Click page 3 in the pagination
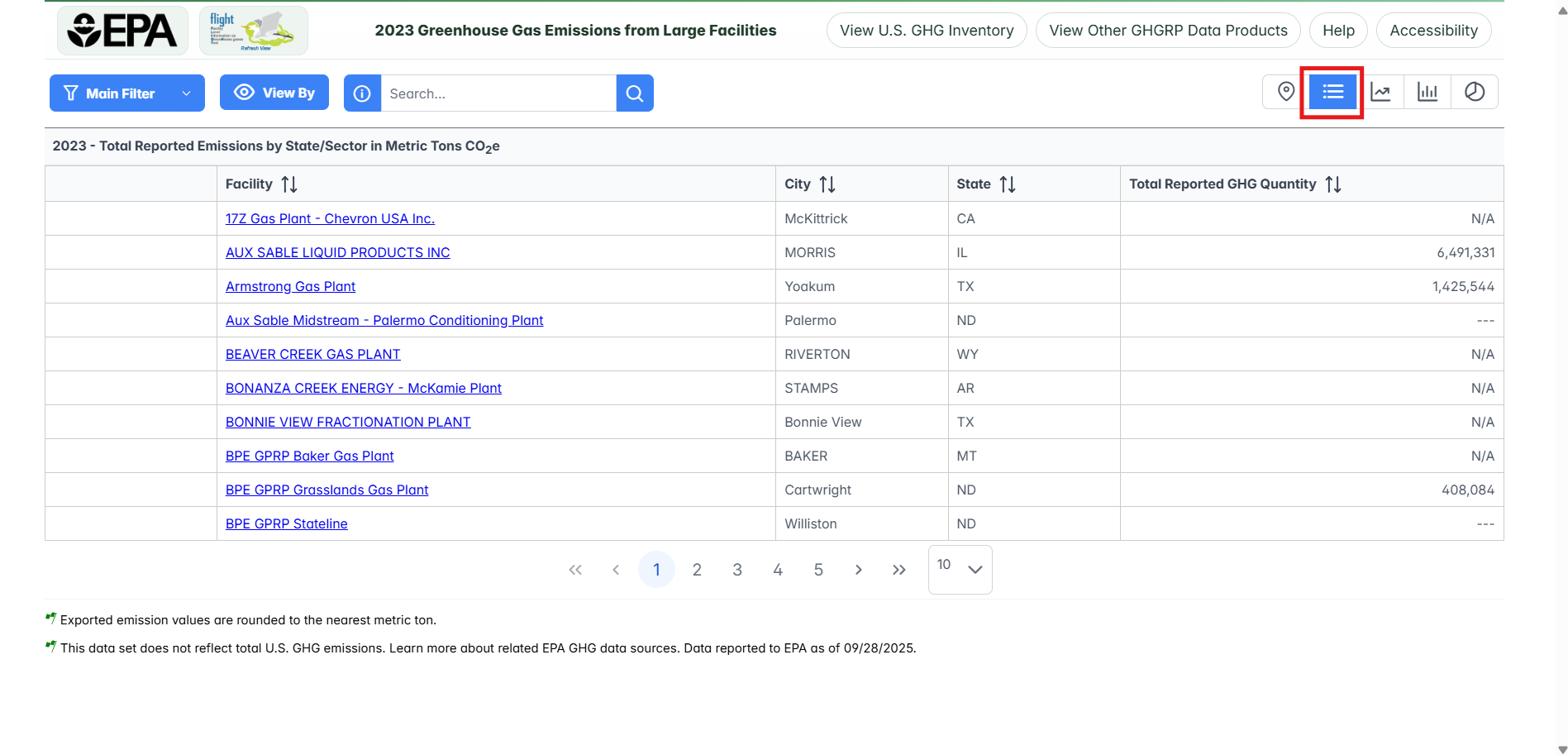The image size is (1568, 755). [x=736, y=569]
